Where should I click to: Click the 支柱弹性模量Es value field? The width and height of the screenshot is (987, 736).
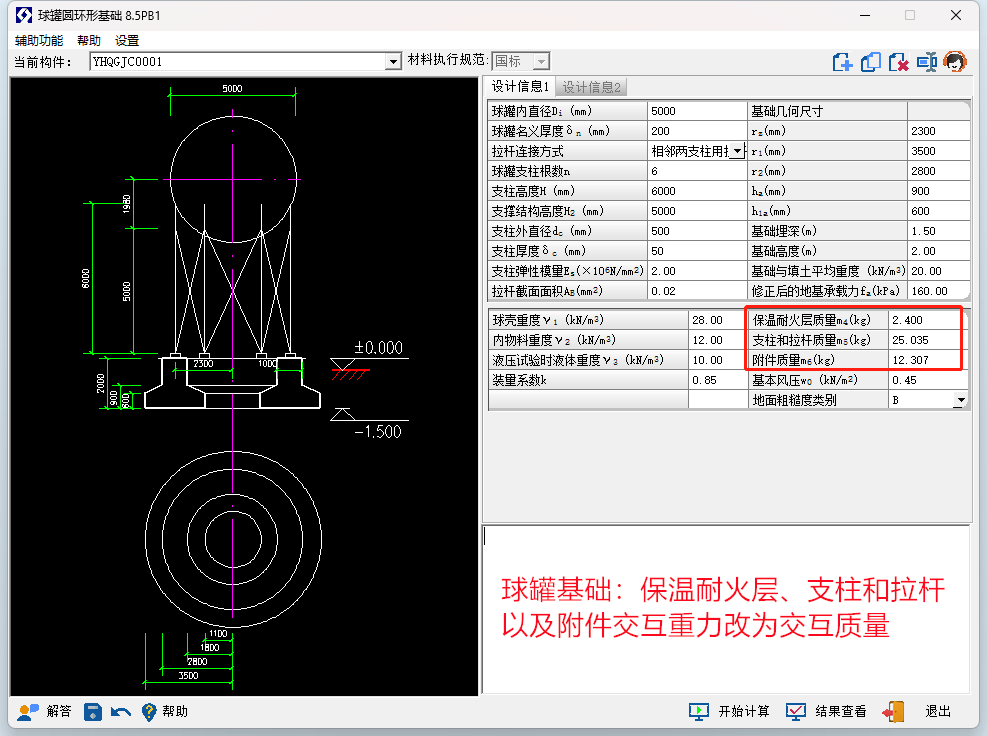tap(697, 271)
